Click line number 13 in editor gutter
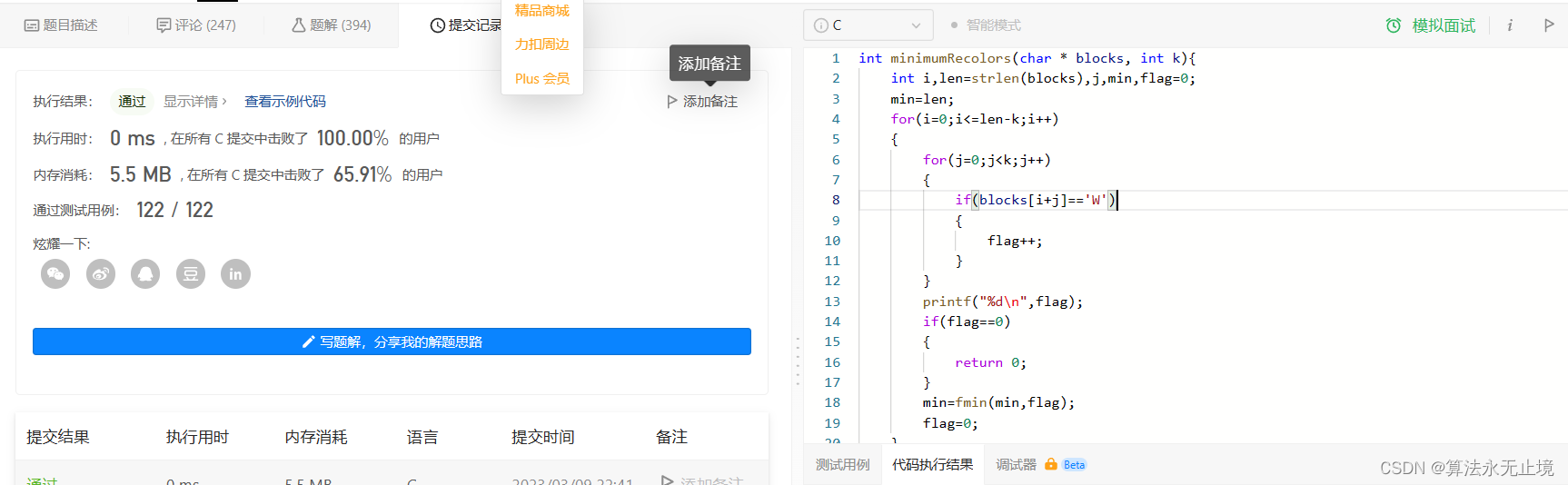The image size is (1568, 485). pyautogui.click(x=832, y=302)
